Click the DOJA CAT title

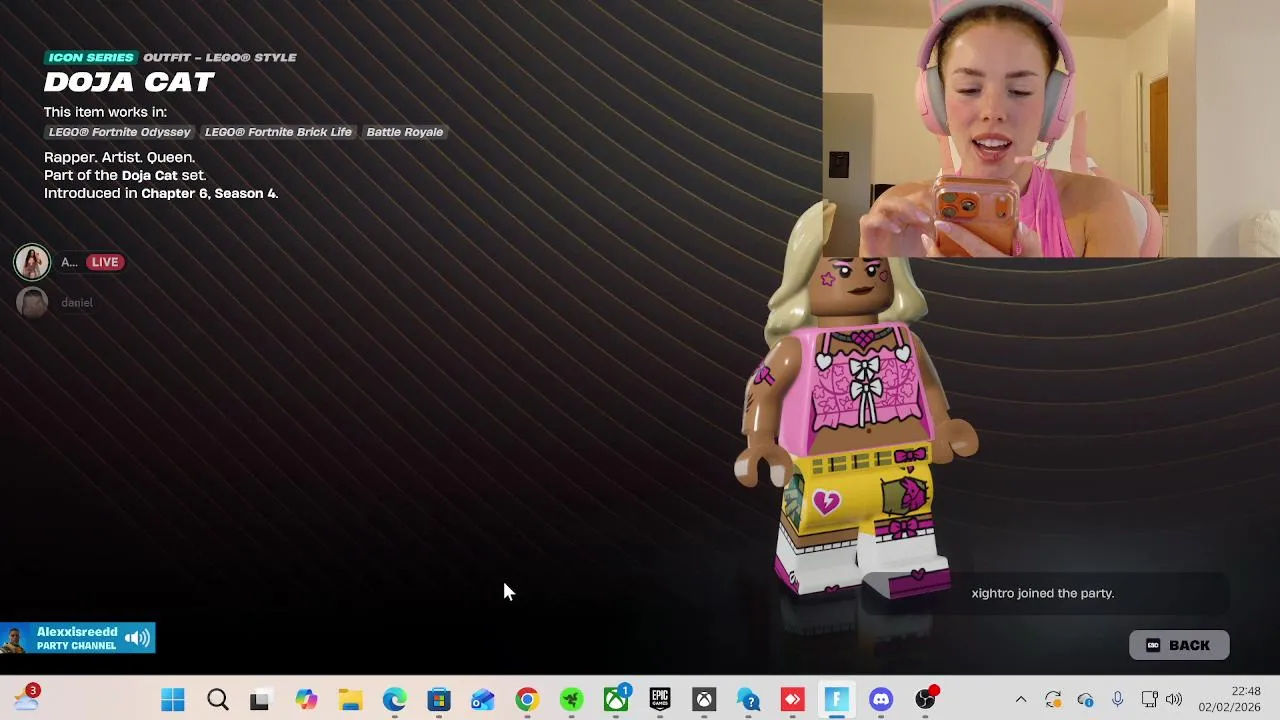129,82
